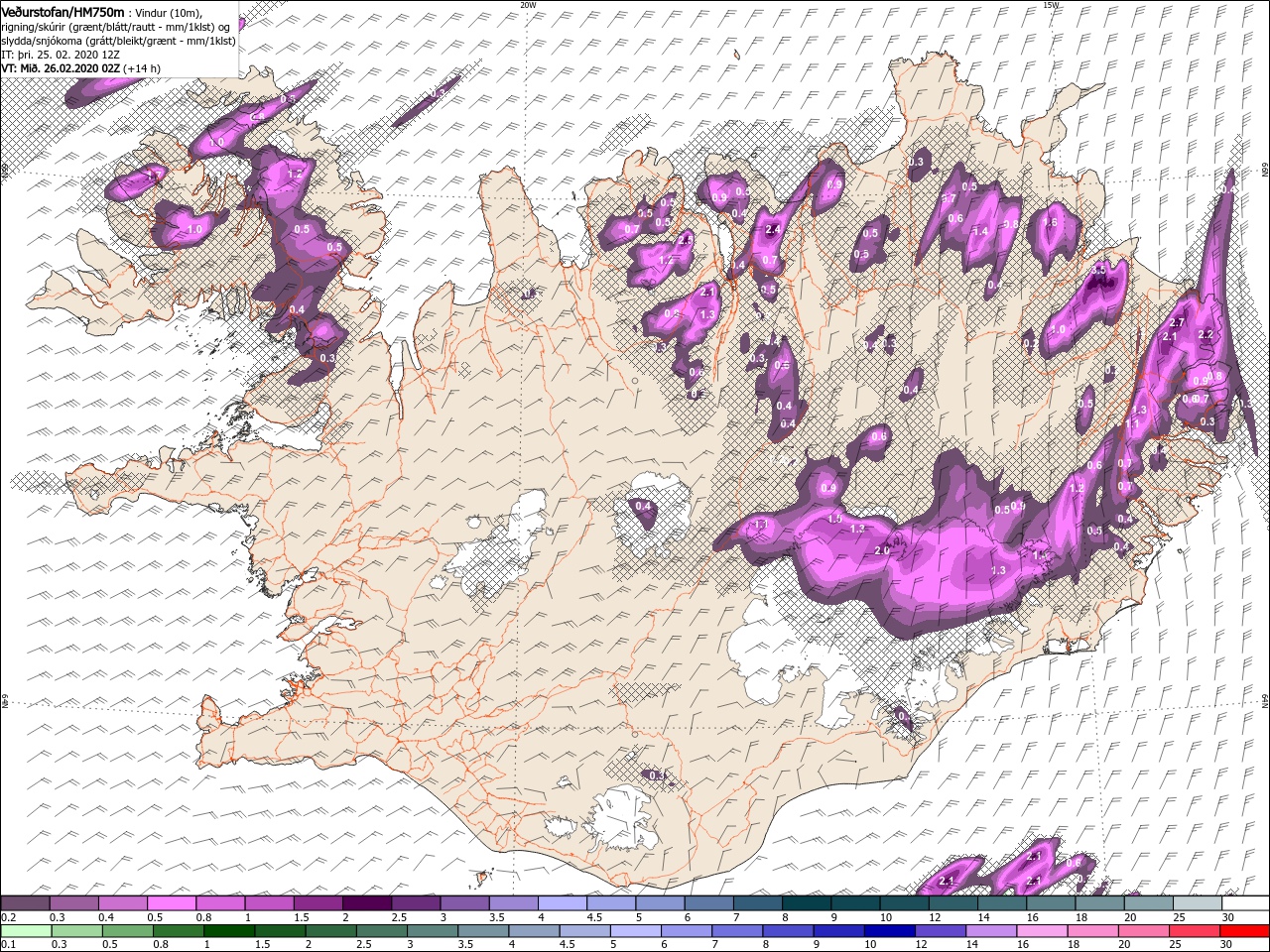Click the "2.4" snowfall value on the map
This screenshot has height=952, width=1270.
774,229
